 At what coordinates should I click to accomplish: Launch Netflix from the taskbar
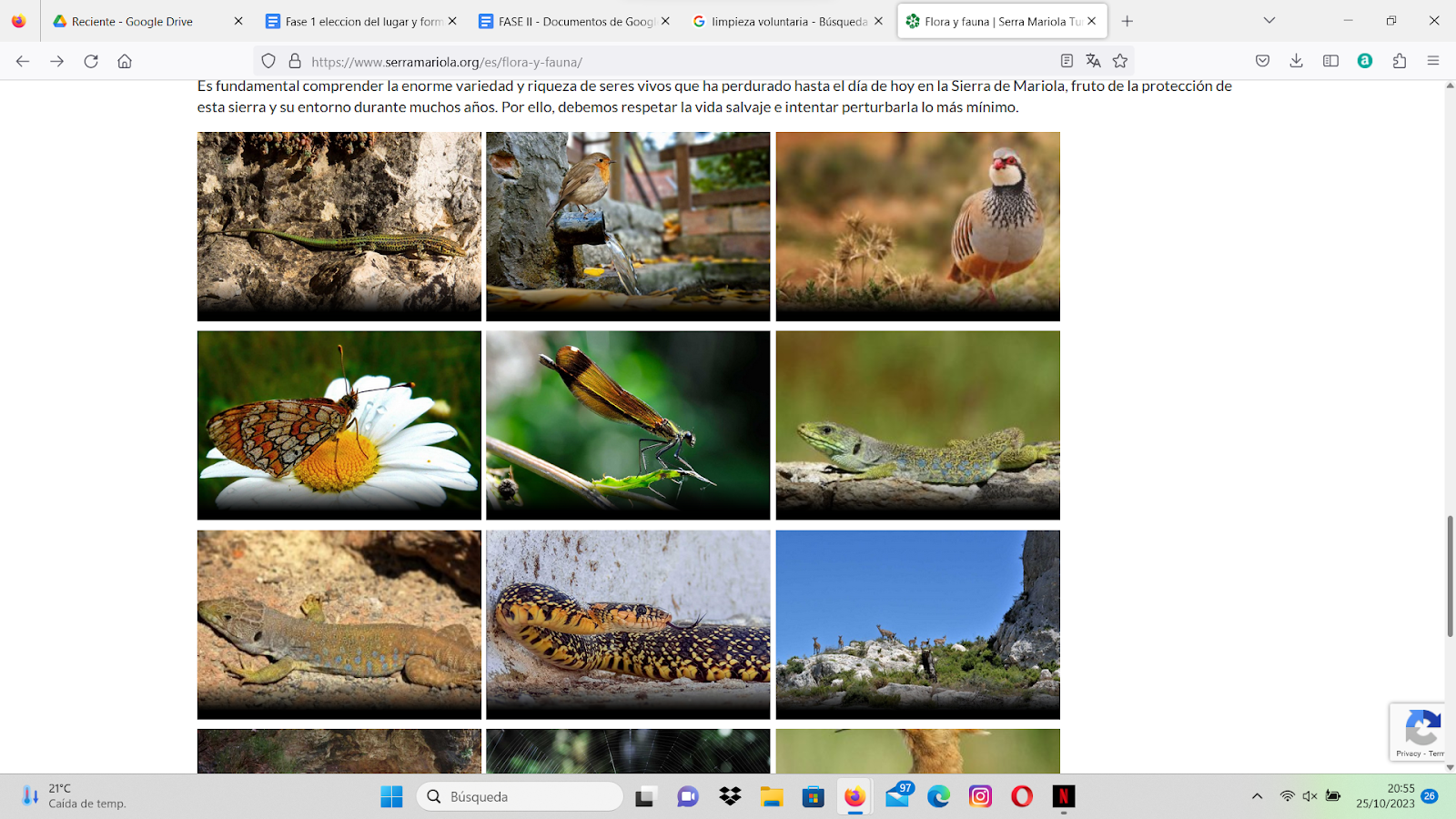coord(1064,797)
